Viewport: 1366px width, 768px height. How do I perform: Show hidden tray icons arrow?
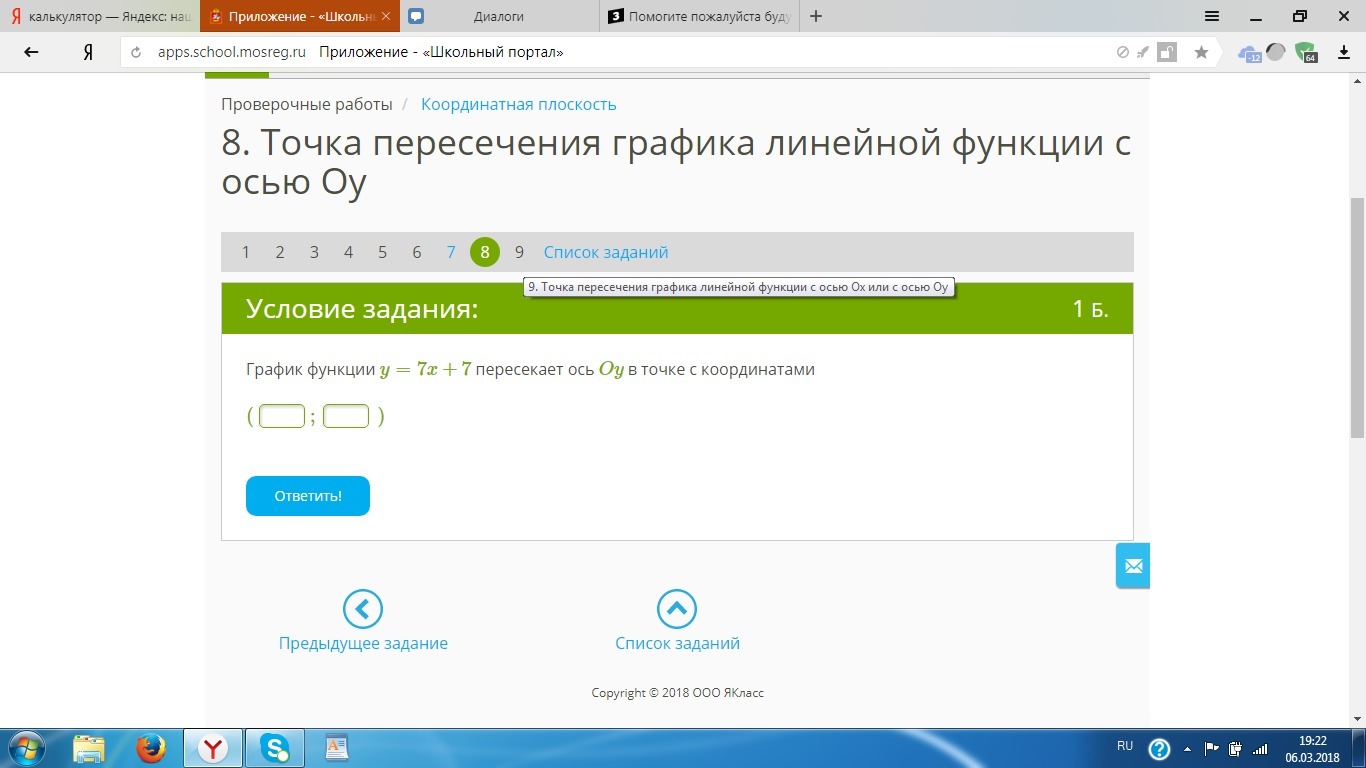coord(1187,748)
